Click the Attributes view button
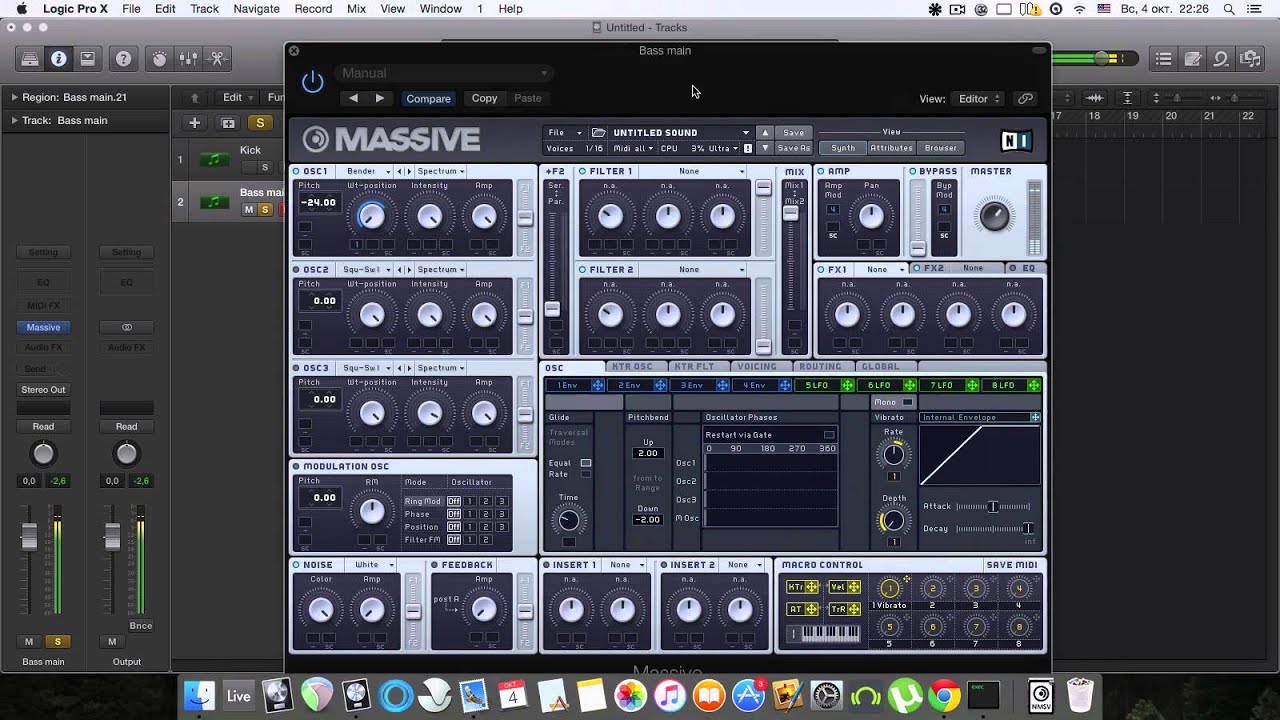The height and width of the screenshot is (720, 1280). point(891,148)
